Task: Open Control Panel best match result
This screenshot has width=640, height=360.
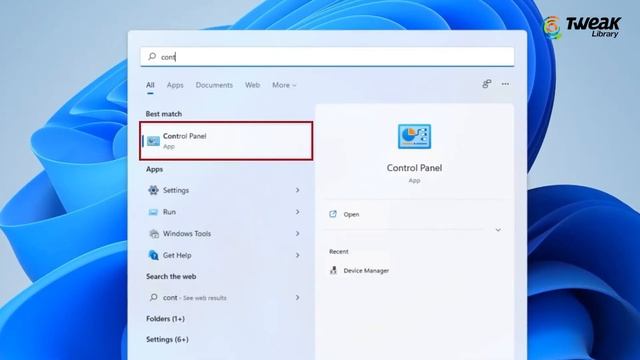Action: pyautogui.click(x=226, y=141)
